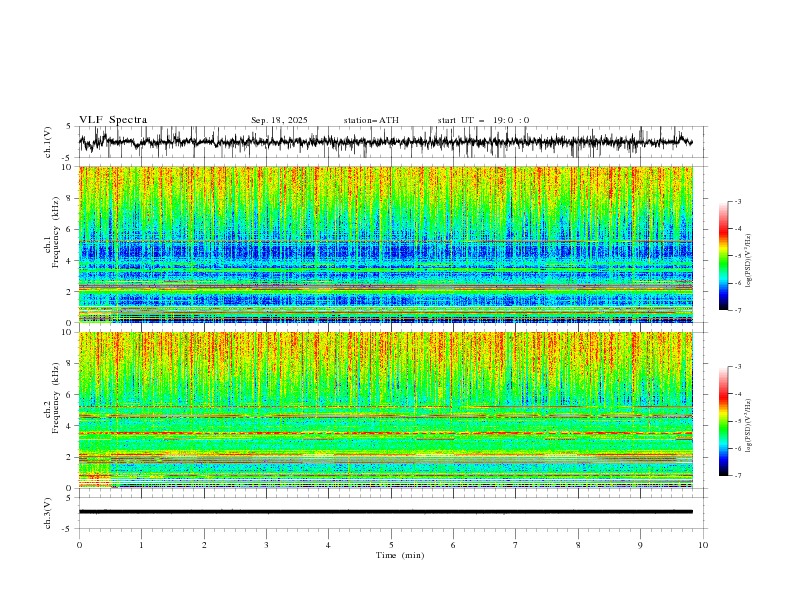Click the "ch.3(V)" axis label
This screenshot has width=792, height=612.
[x=48, y=513]
